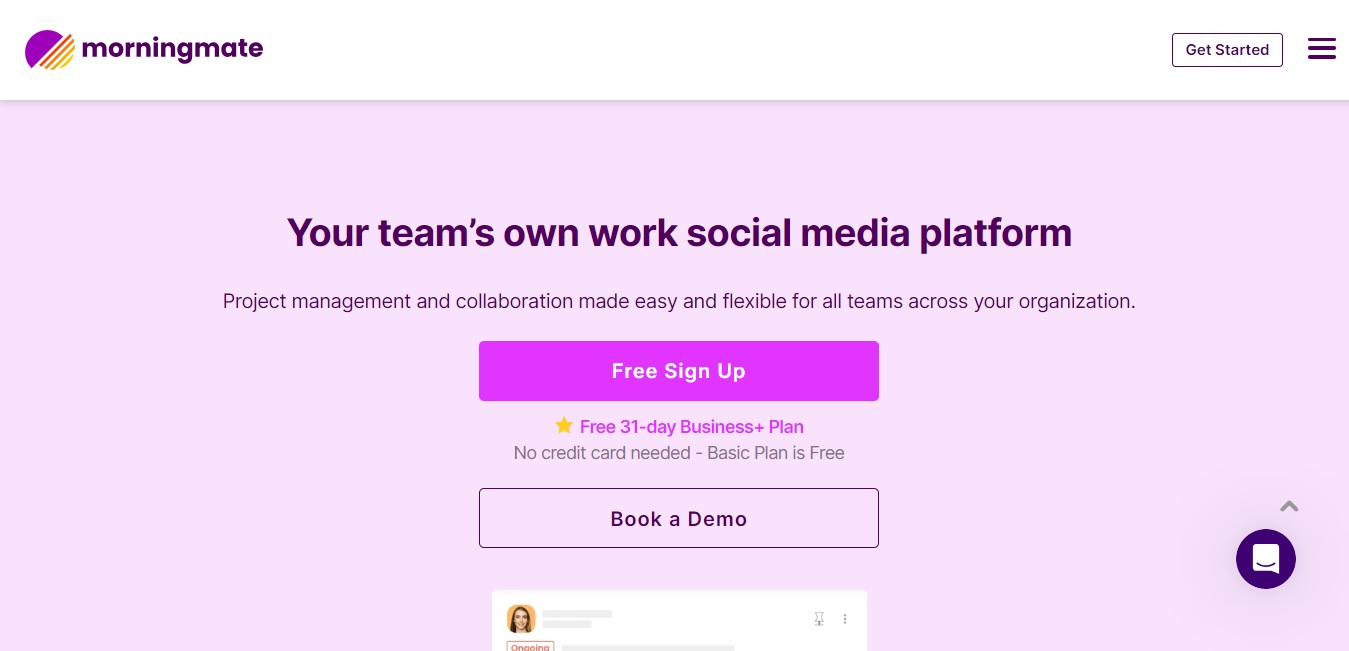
Task: Click the Free 31-day Business+ Plan text
Action: click(x=692, y=427)
